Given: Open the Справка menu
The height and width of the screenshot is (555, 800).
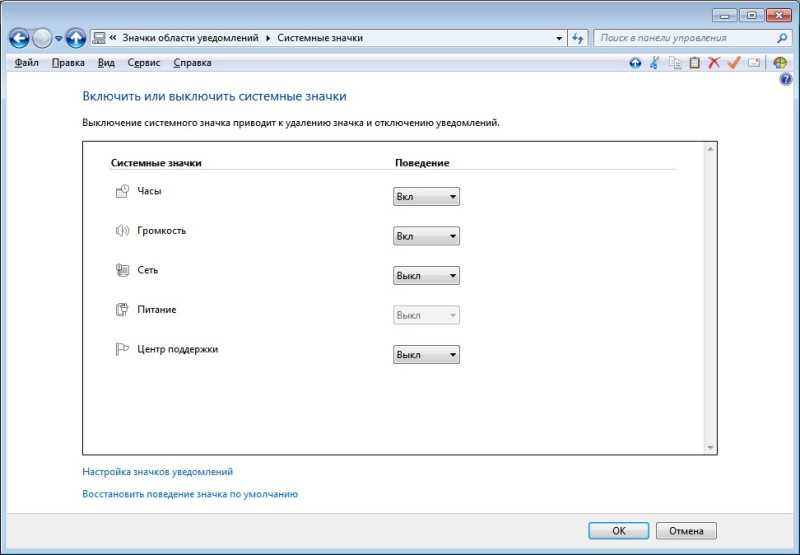Looking at the screenshot, I should [192, 63].
